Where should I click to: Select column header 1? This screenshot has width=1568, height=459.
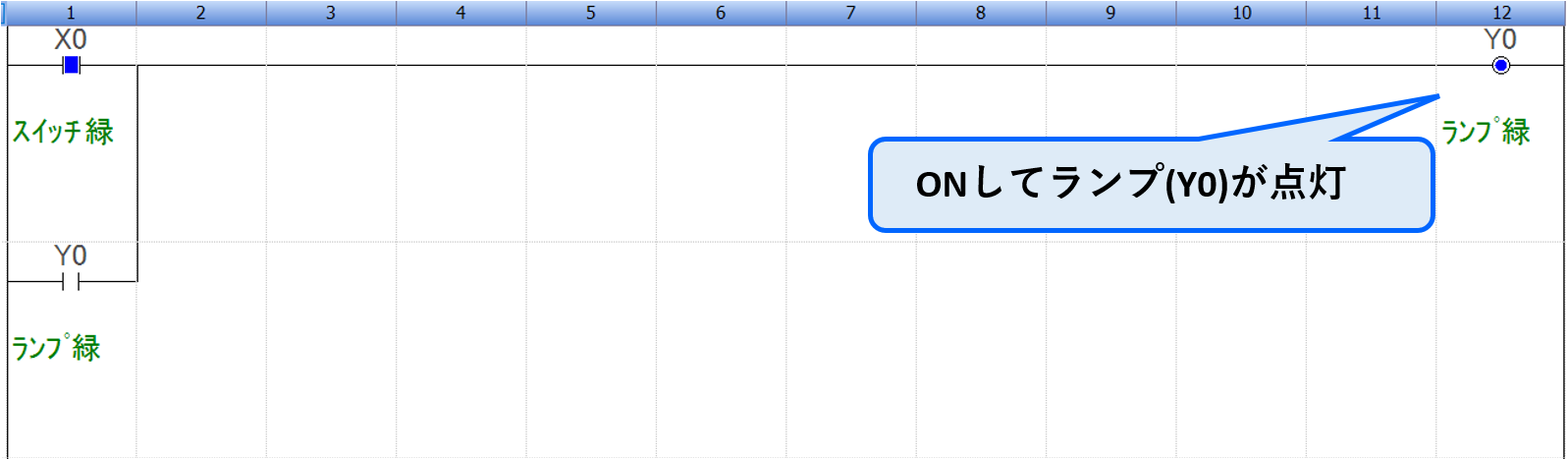[x=71, y=13]
